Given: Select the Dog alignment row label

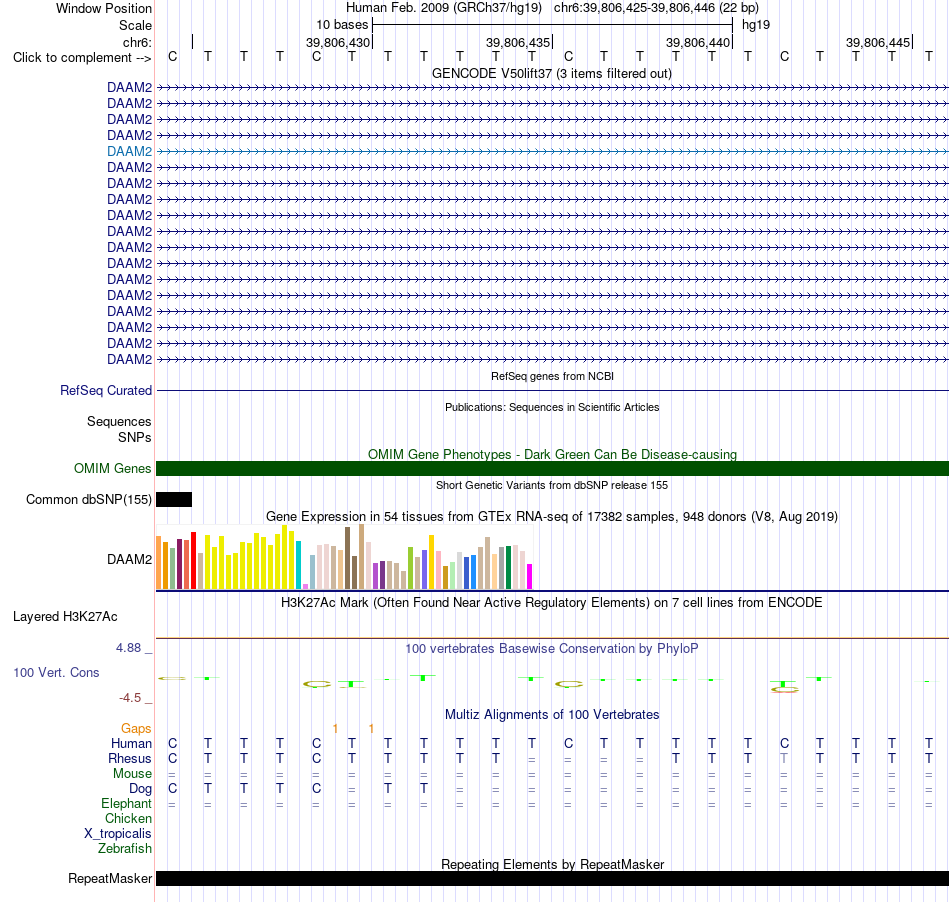Looking at the screenshot, I should coord(140,789).
